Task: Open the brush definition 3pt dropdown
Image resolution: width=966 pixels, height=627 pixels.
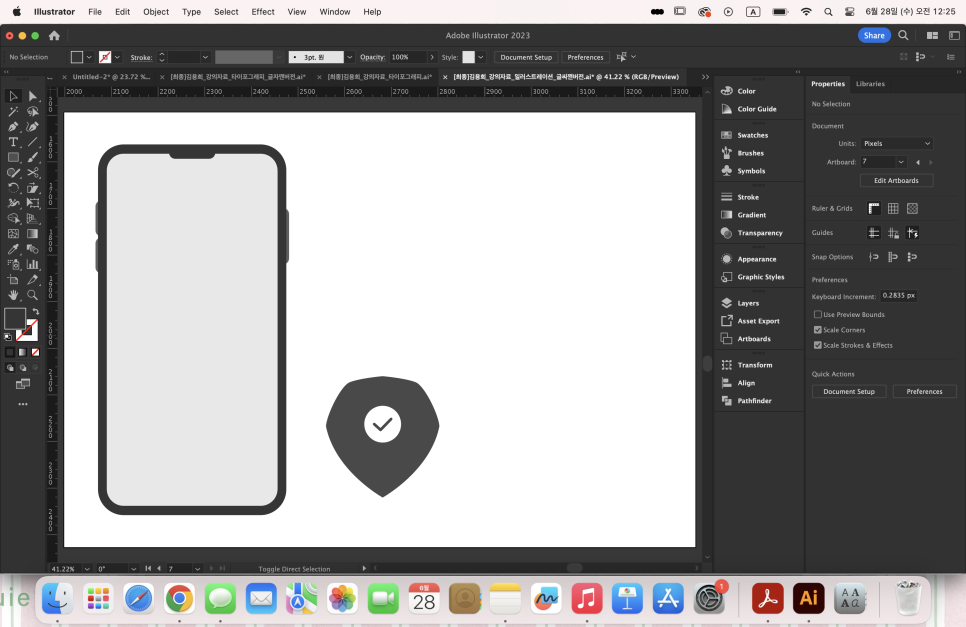Action: click(349, 57)
